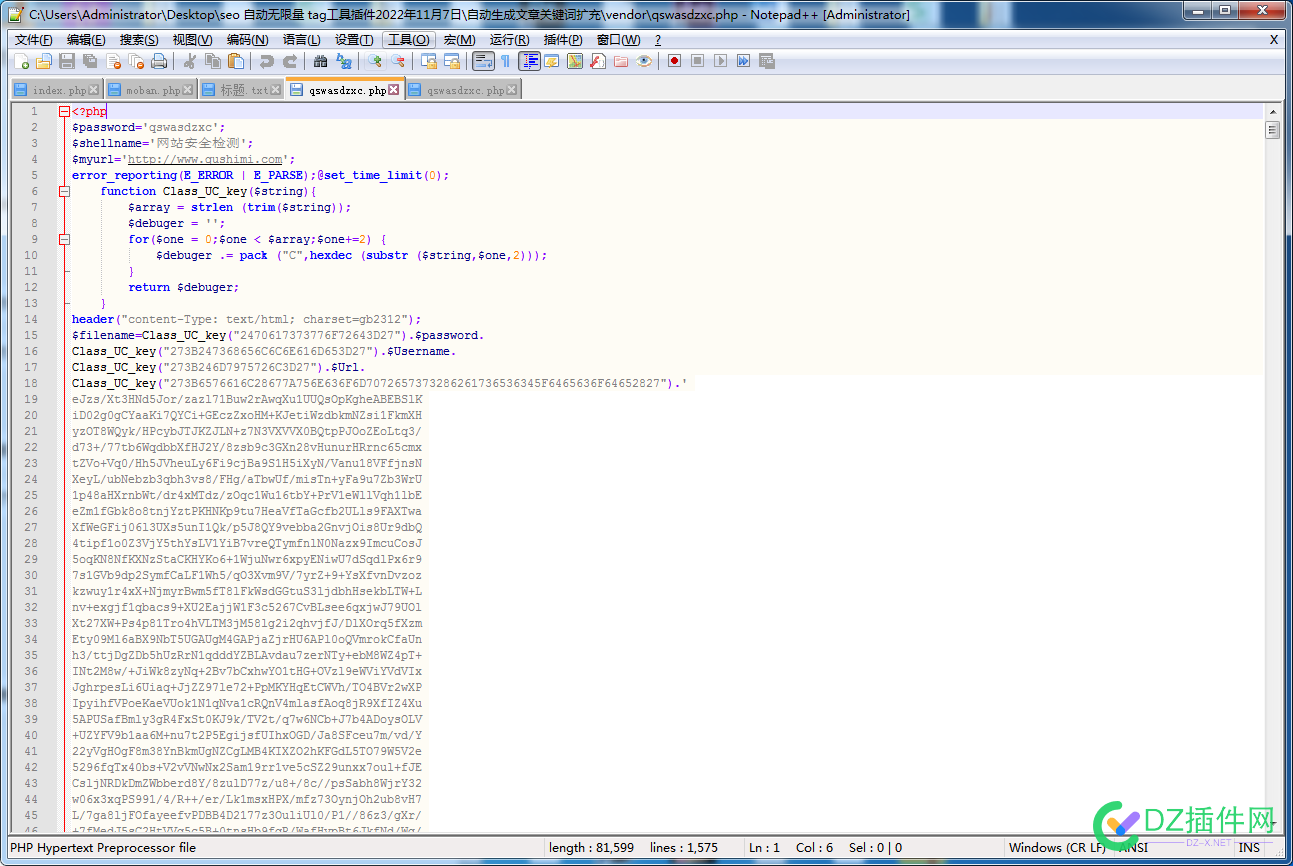Toggle Word Wrap toolbar button
The width and height of the screenshot is (1293, 866).
coord(483,61)
